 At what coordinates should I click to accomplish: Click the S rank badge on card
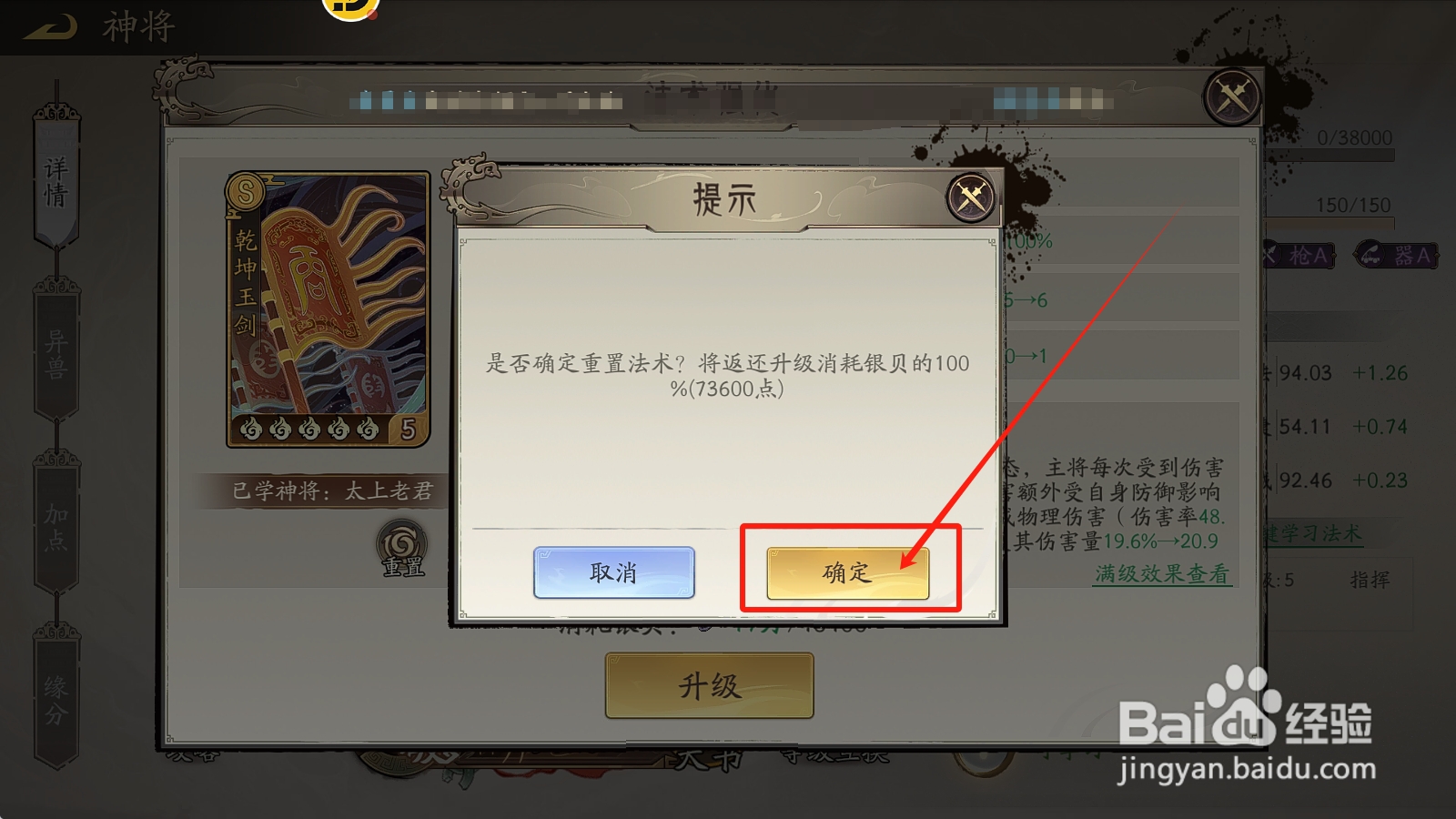click(245, 192)
